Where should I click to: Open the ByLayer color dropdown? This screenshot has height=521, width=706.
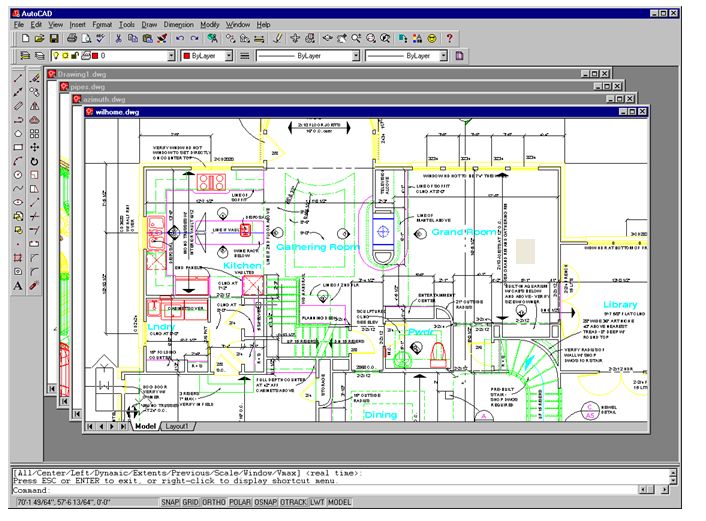tap(228, 57)
